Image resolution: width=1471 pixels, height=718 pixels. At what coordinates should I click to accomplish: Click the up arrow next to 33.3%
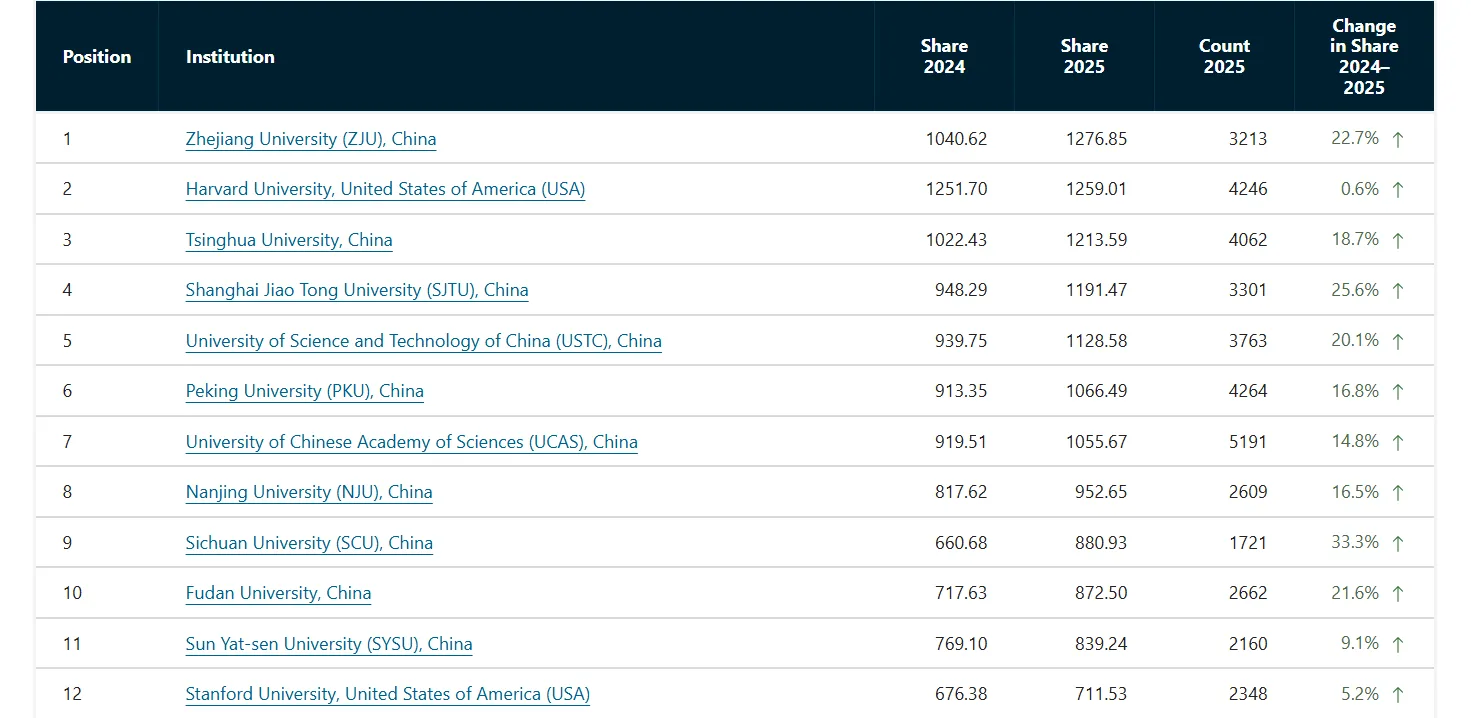(x=1398, y=543)
